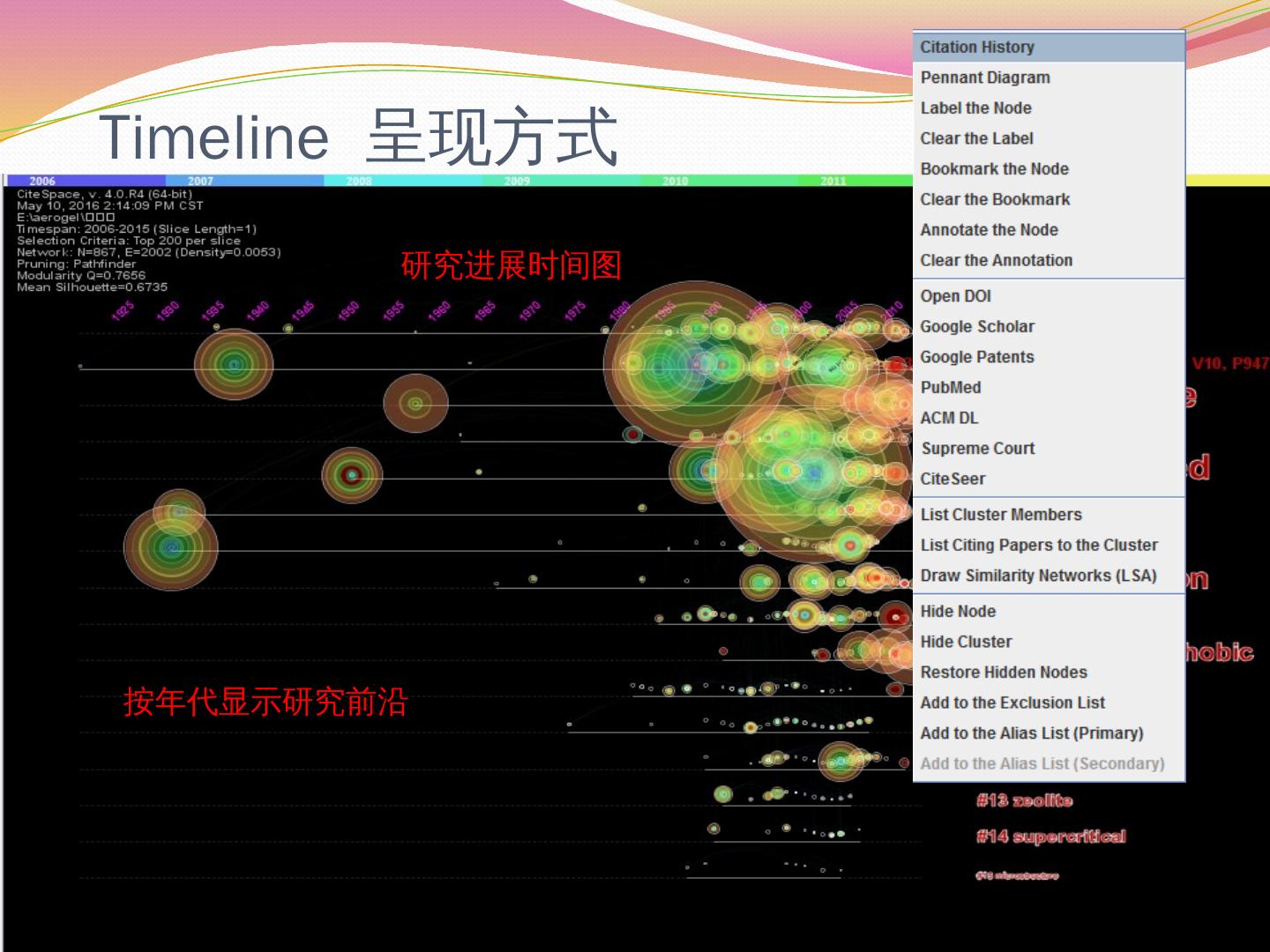Search node in Google Scholar
1270x952 pixels.
(977, 327)
